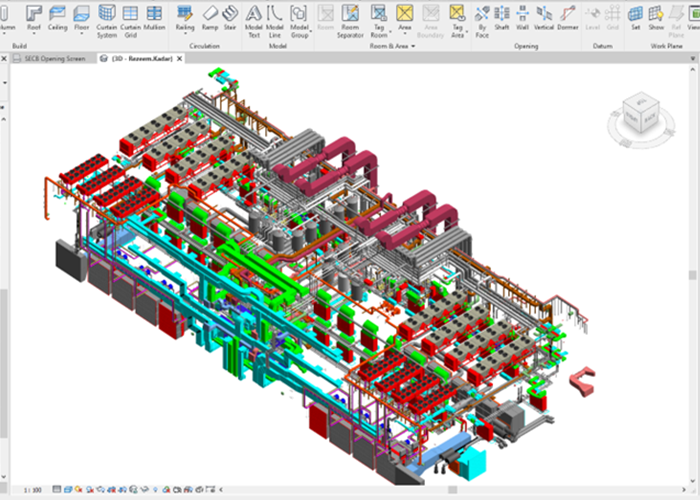
Task: Select the Room Separator tool
Action: (x=350, y=21)
